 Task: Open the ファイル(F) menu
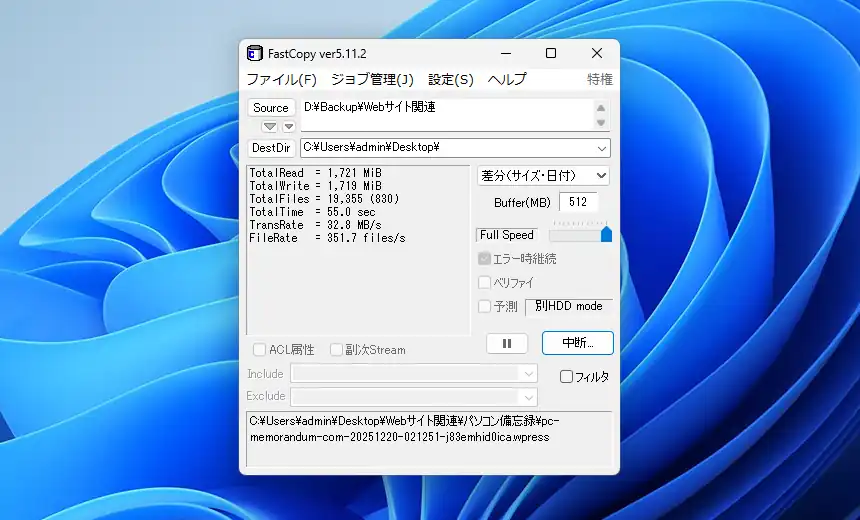281,80
